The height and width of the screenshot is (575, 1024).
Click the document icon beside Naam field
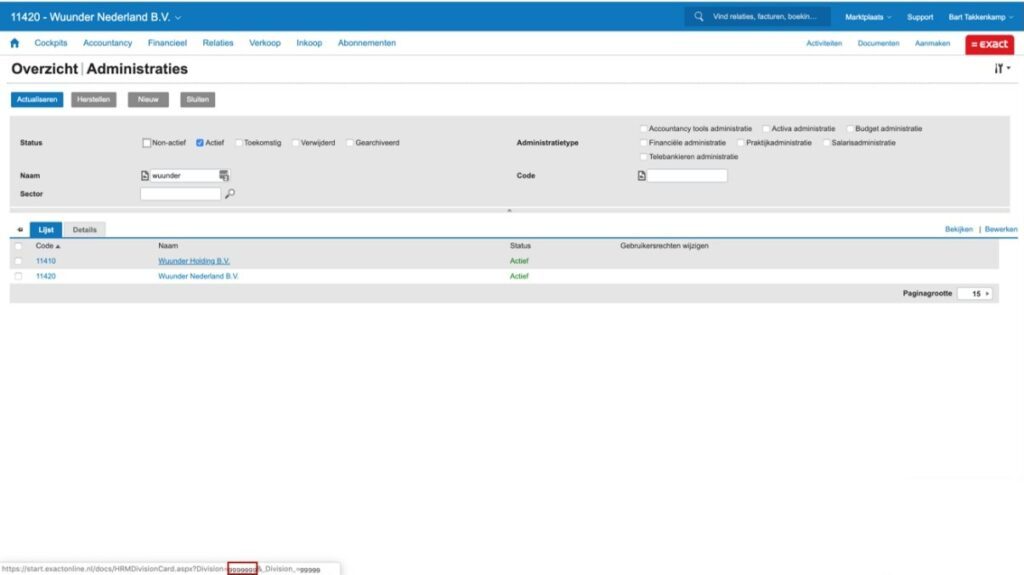tap(145, 176)
